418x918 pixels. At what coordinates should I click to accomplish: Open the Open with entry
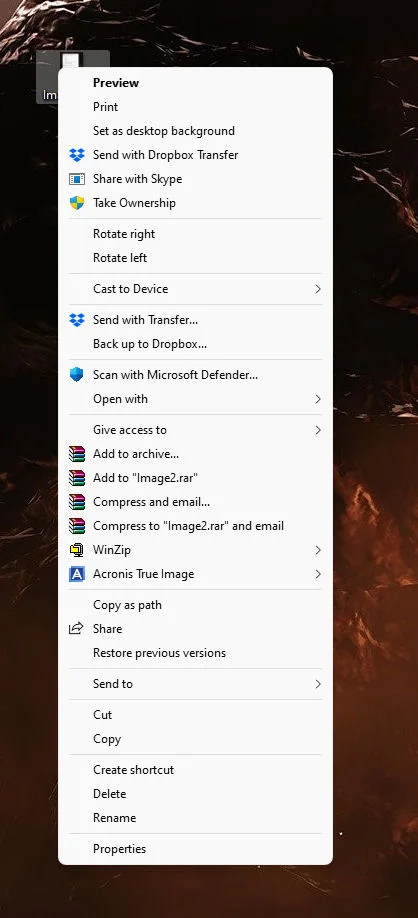tap(196, 399)
